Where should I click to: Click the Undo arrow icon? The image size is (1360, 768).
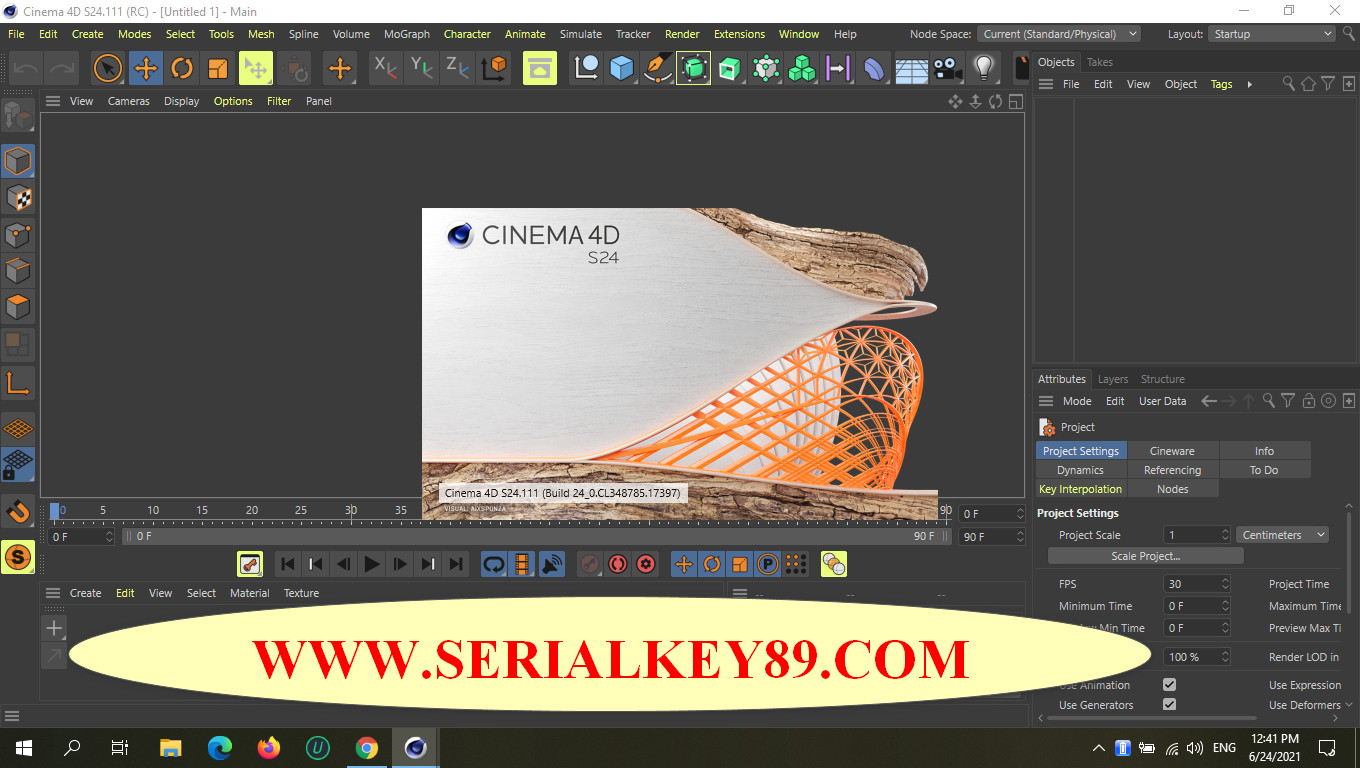coord(26,68)
